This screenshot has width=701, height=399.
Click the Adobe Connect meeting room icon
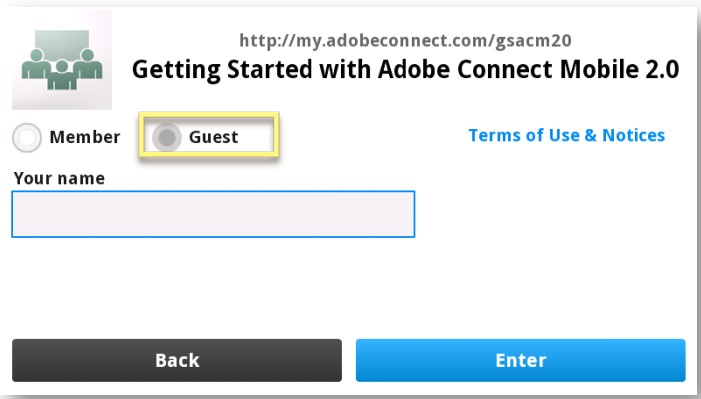click(x=62, y=59)
